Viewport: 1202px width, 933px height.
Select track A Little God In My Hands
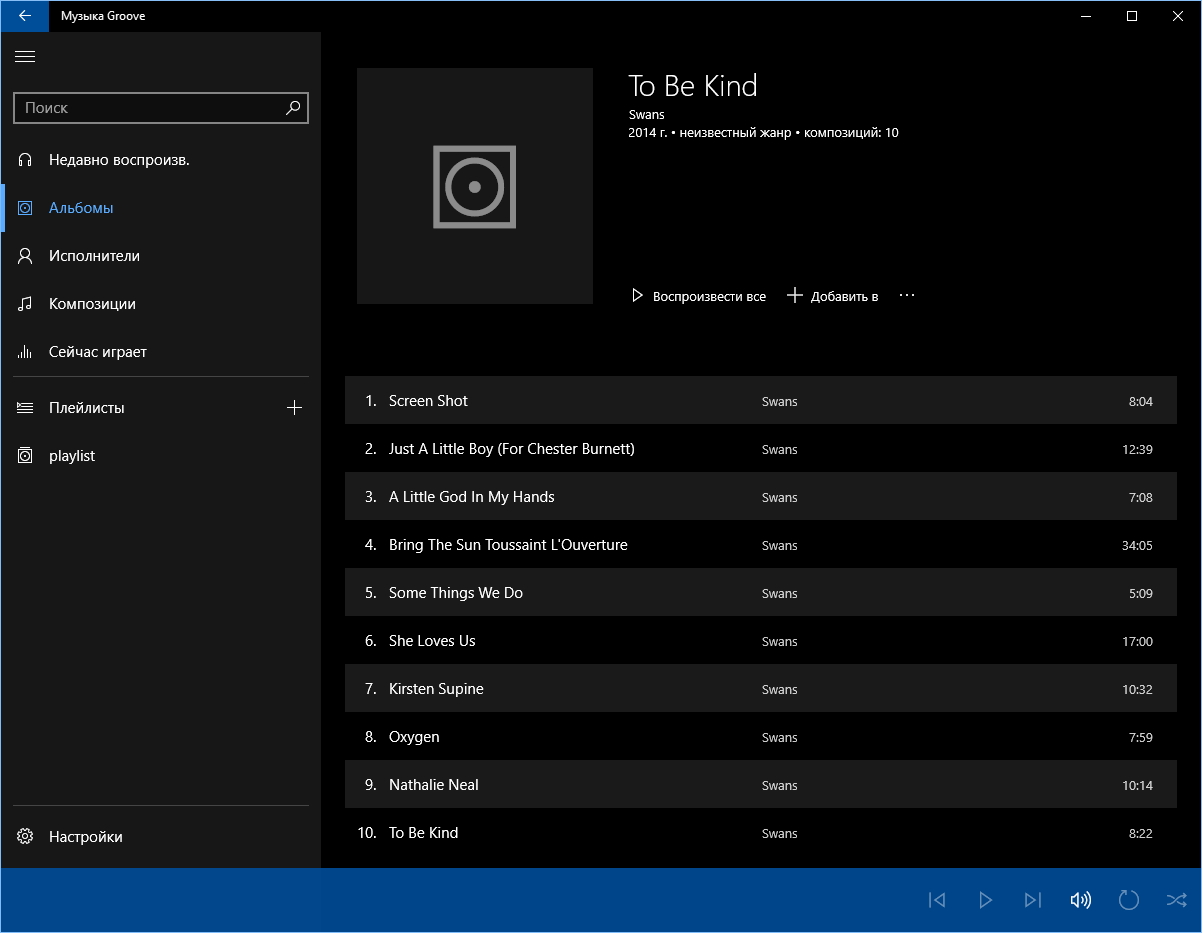point(761,497)
